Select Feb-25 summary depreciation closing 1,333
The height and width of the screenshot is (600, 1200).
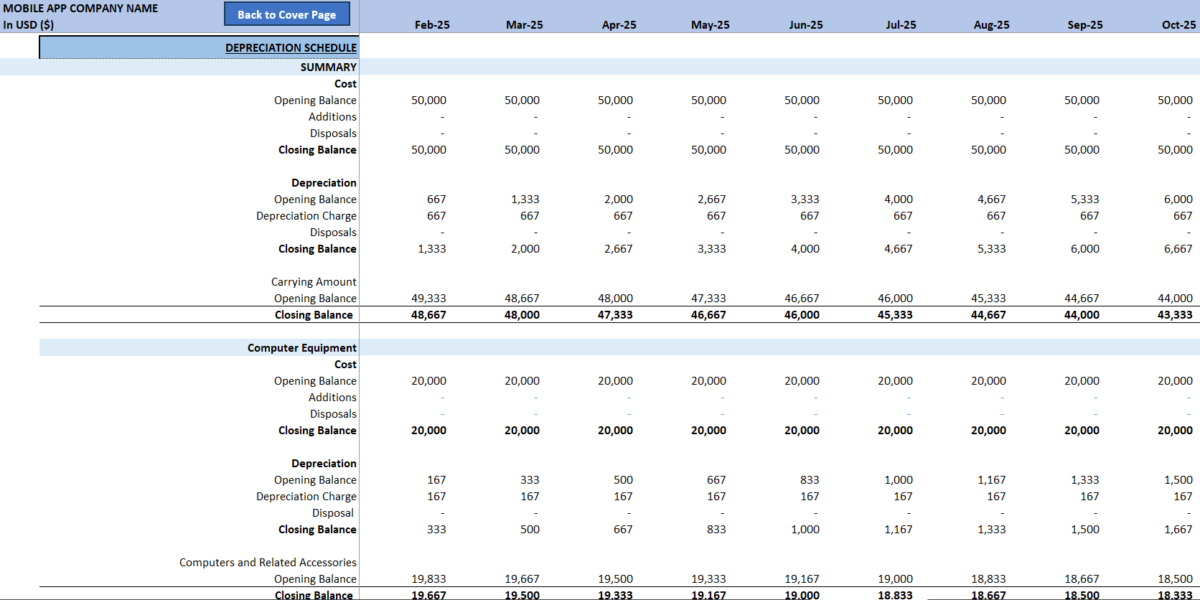point(430,249)
